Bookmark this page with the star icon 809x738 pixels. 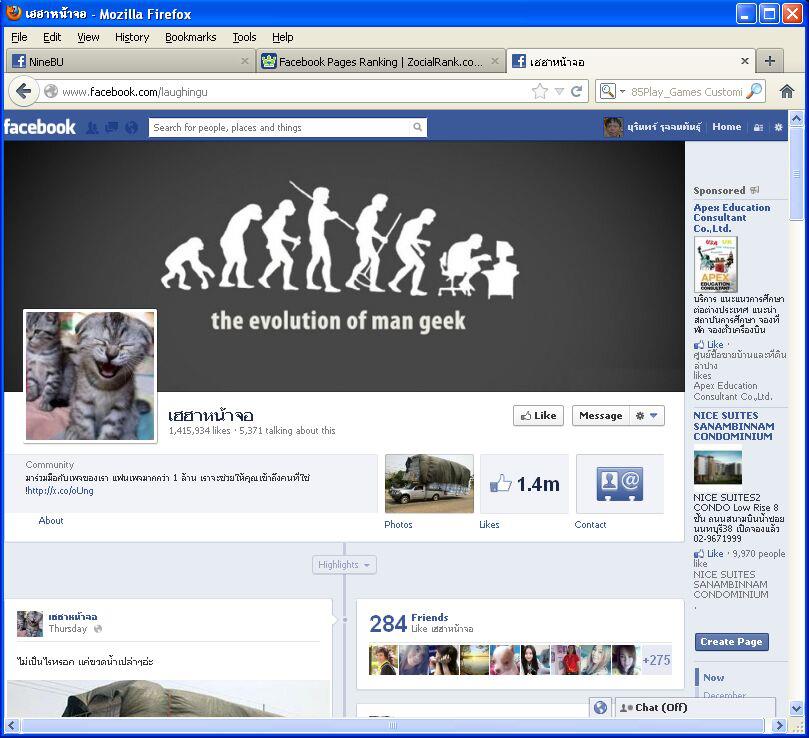pos(540,91)
